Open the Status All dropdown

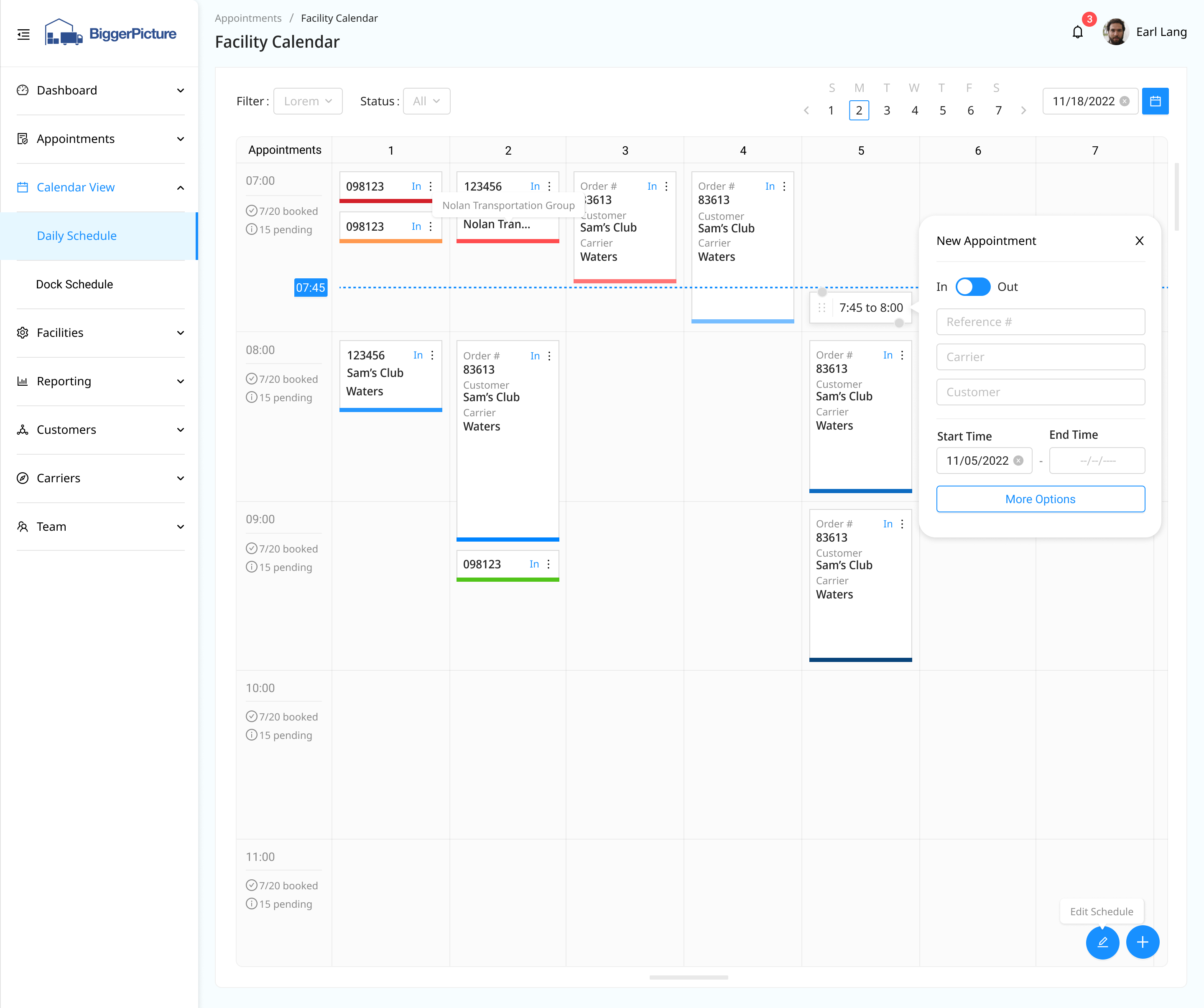426,101
